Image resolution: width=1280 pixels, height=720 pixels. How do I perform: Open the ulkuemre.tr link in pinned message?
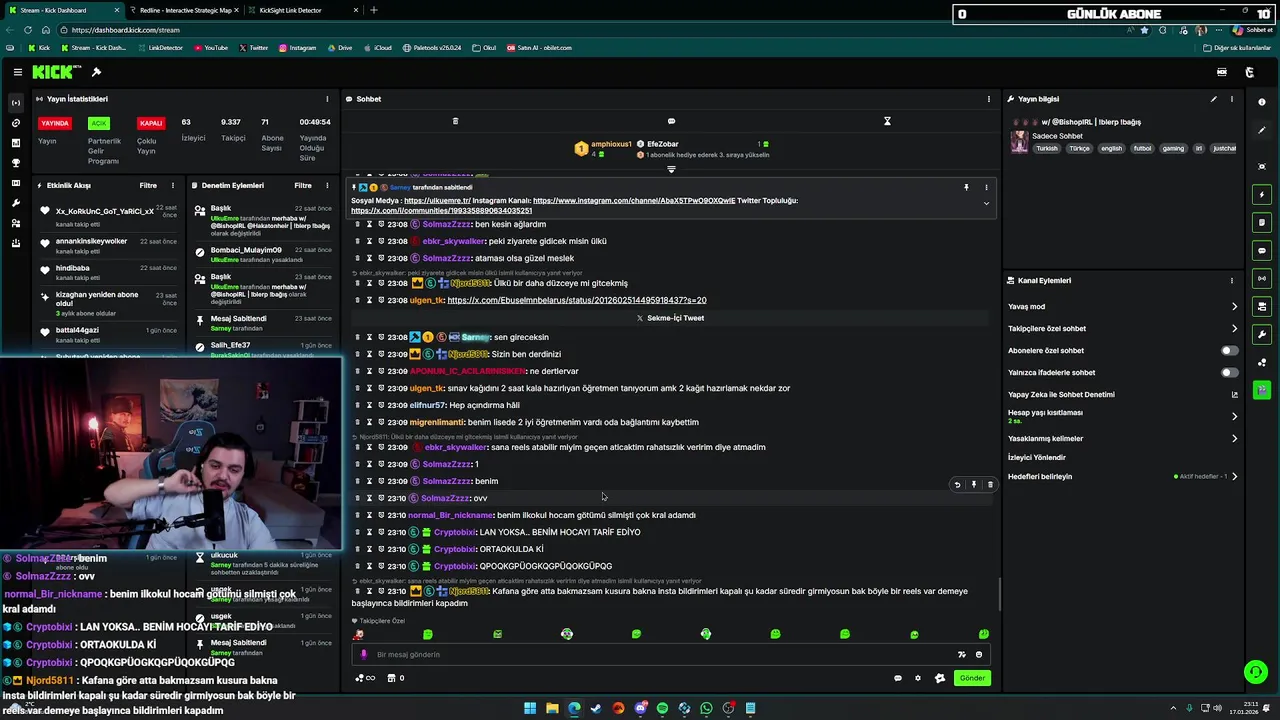[437, 201]
